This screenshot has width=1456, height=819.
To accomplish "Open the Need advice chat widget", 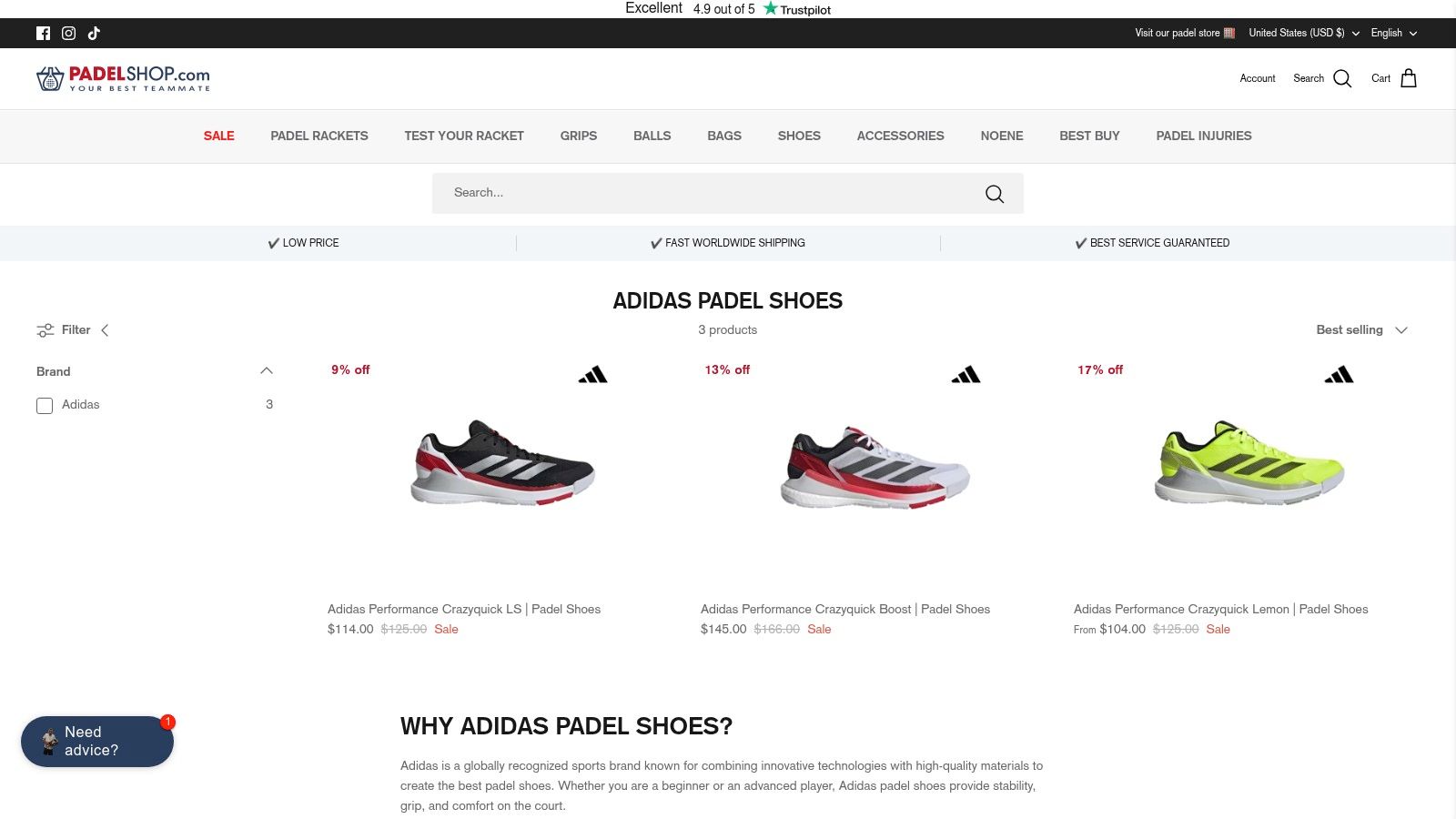I will pyautogui.click(x=97, y=741).
